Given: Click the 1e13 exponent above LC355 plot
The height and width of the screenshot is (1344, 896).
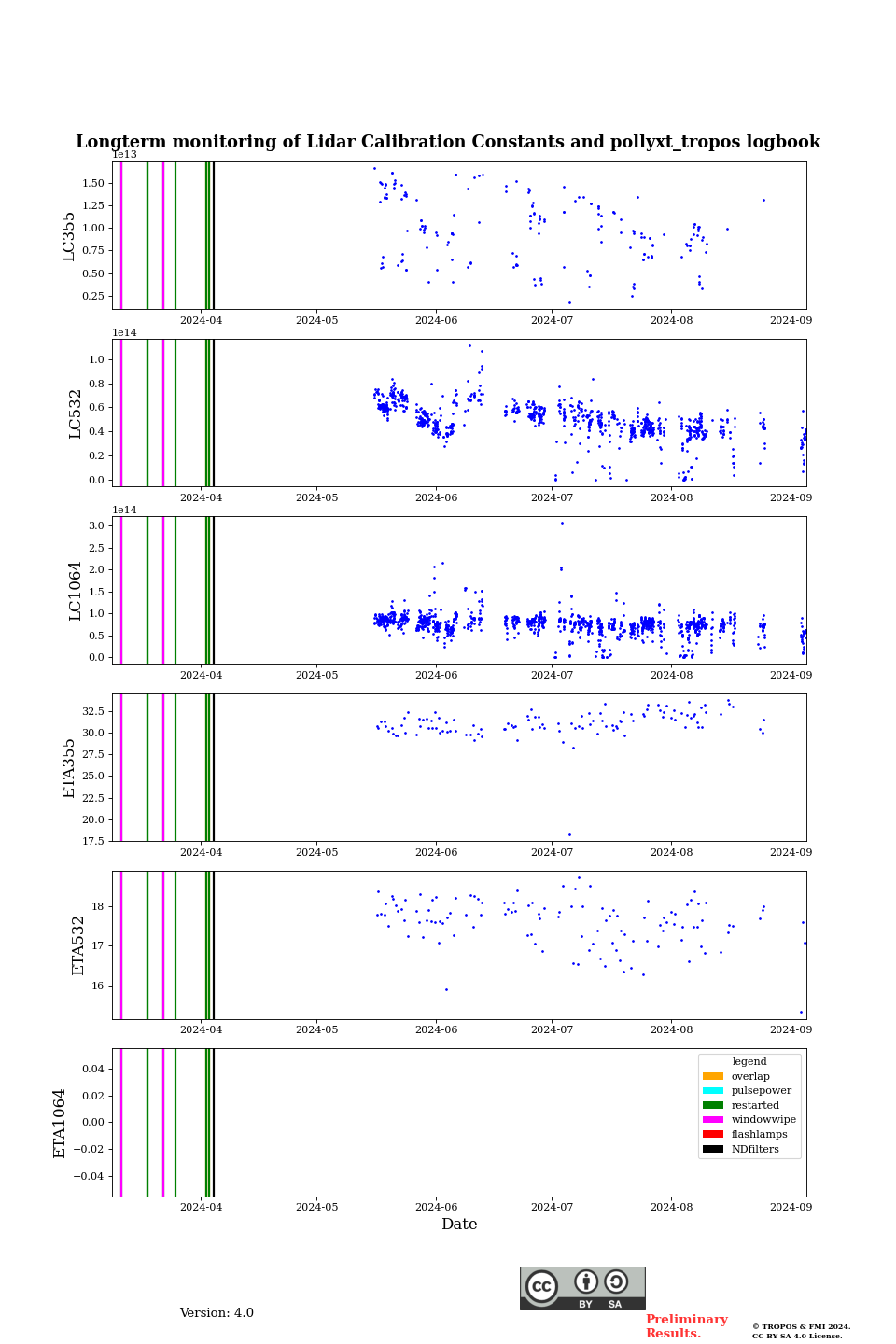Looking at the screenshot, I should click(124, 155).
